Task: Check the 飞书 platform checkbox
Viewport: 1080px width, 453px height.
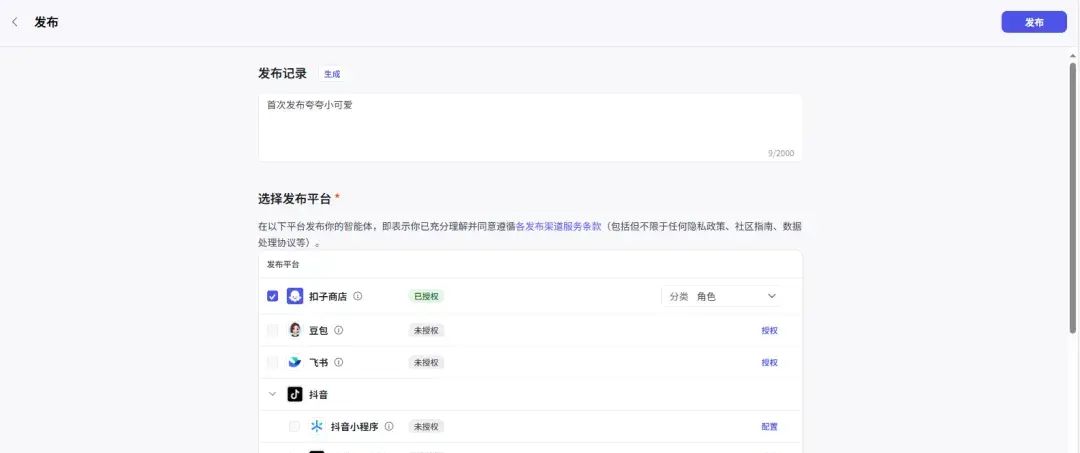Action: click(273, 362)
